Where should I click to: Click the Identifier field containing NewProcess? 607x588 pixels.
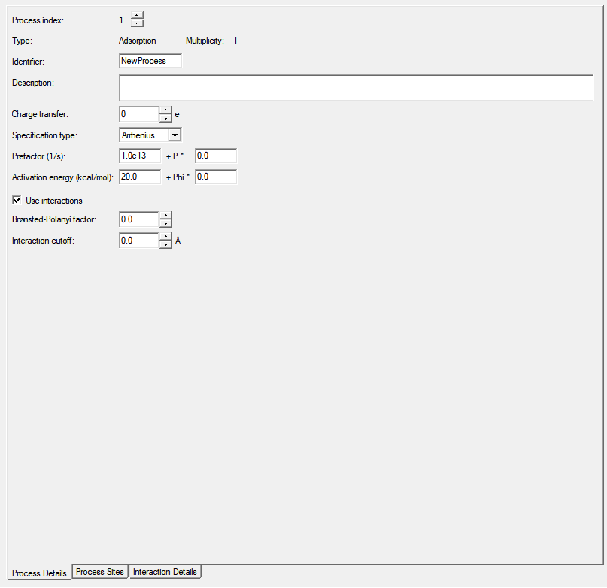point(149,61)
